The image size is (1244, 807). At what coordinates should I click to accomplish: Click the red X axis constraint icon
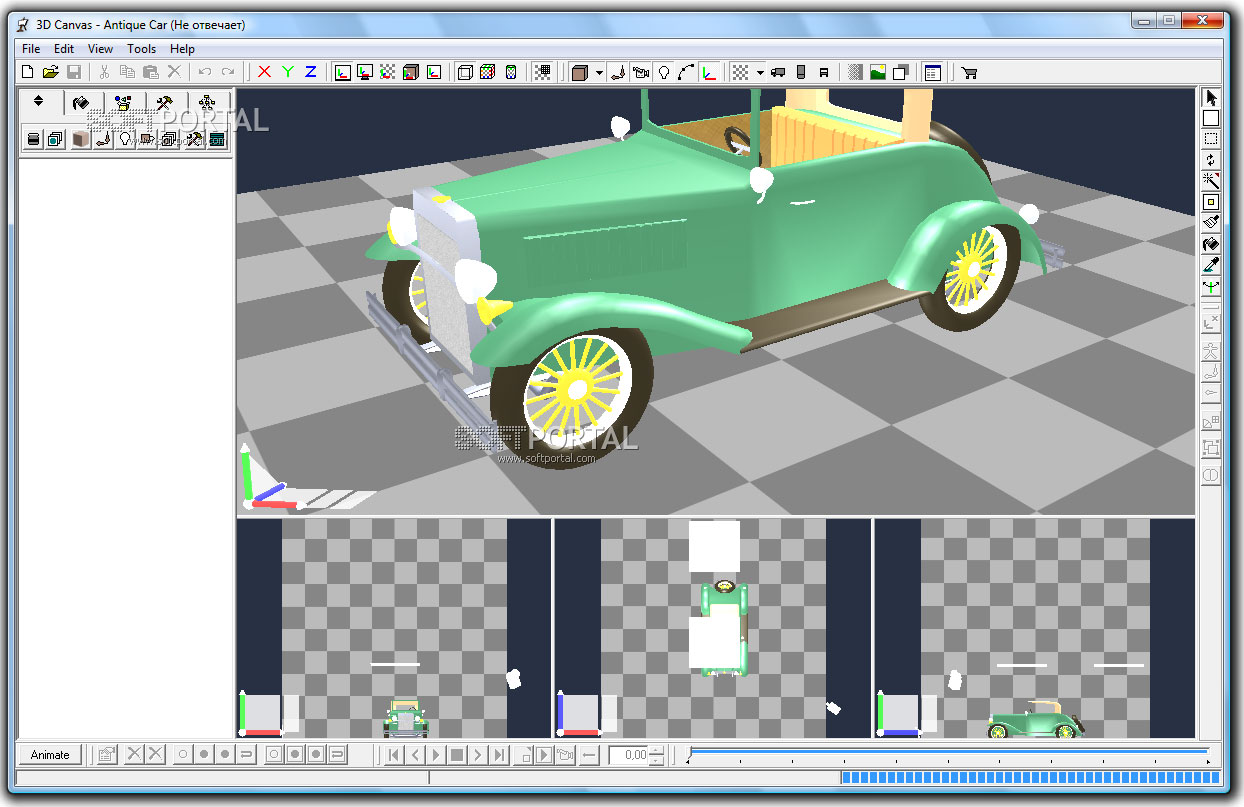coord(264,72)
